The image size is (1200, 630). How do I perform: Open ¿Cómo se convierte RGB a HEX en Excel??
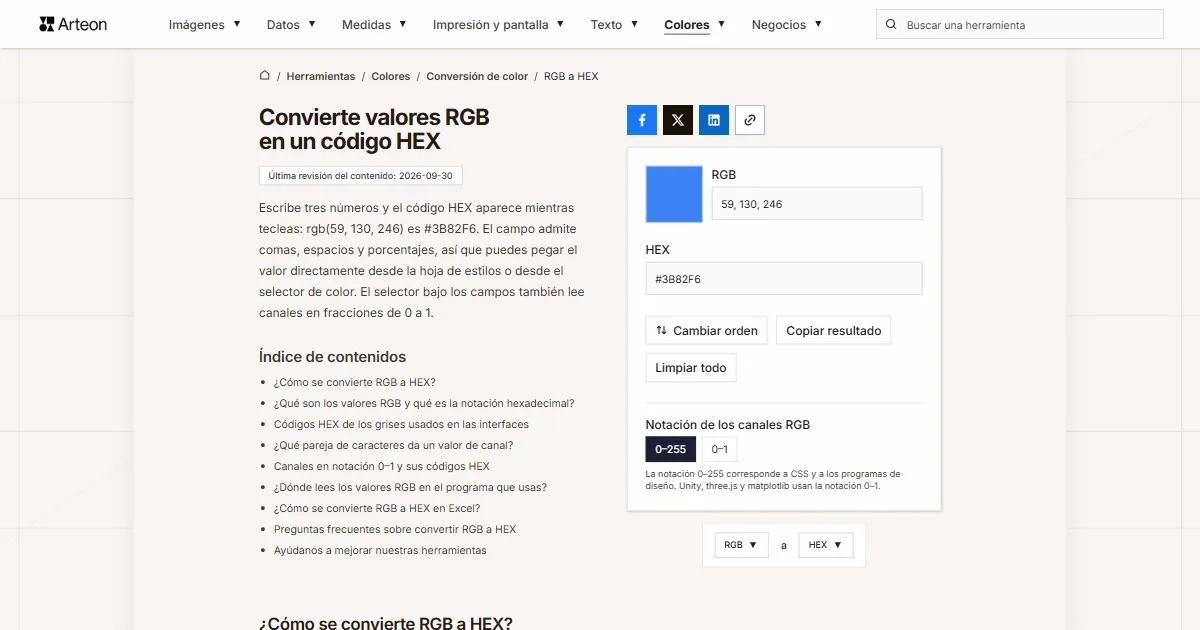coord(376,508)
